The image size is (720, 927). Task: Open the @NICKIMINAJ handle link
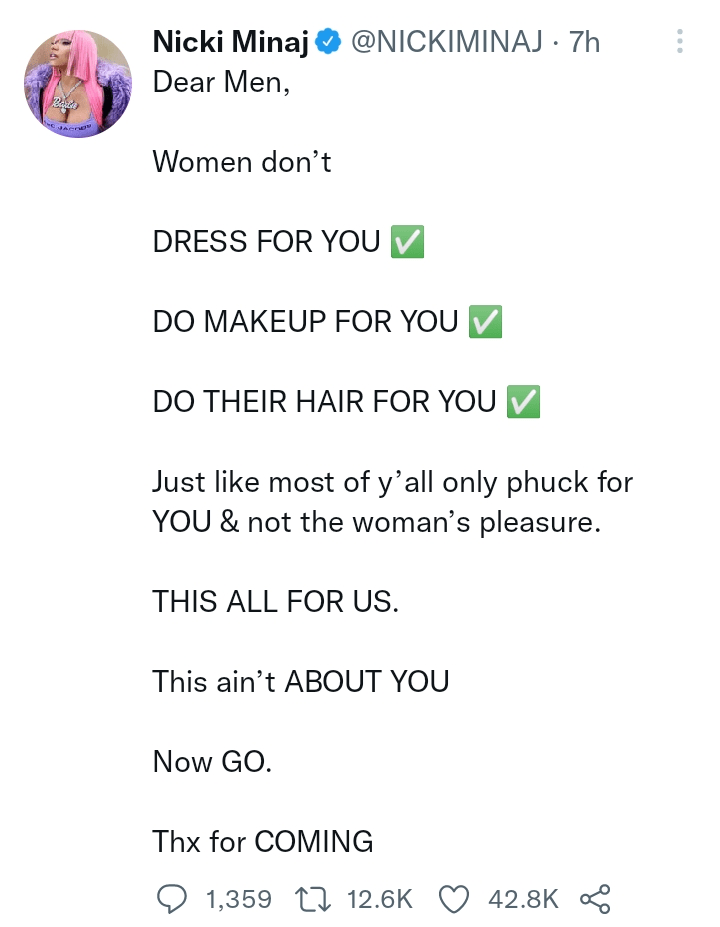click(x=446, y=42)
